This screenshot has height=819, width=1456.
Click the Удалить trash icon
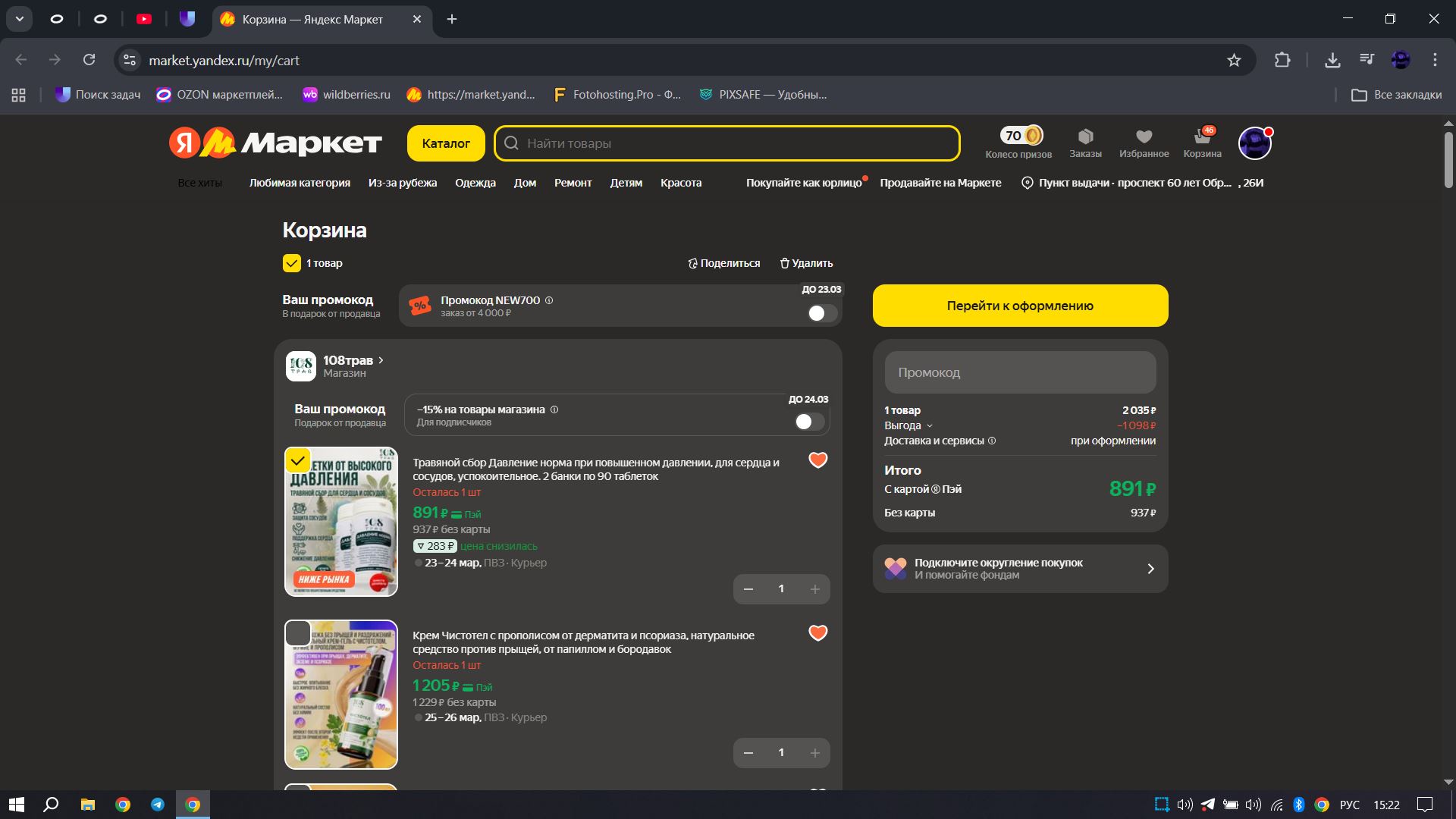785,263
